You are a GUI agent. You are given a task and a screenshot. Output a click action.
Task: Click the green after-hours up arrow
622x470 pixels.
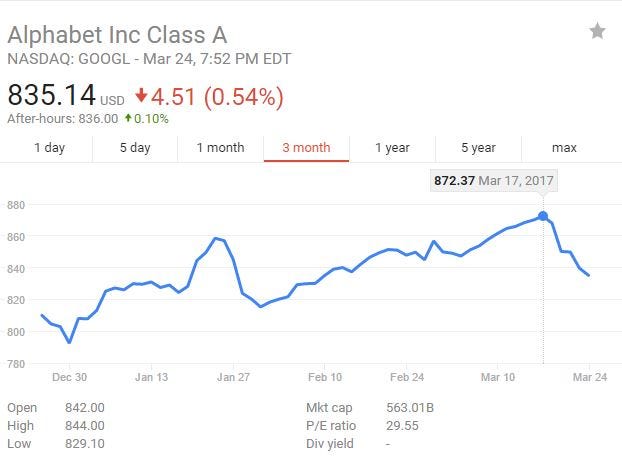pyautogui.click(x=128, y=119)
